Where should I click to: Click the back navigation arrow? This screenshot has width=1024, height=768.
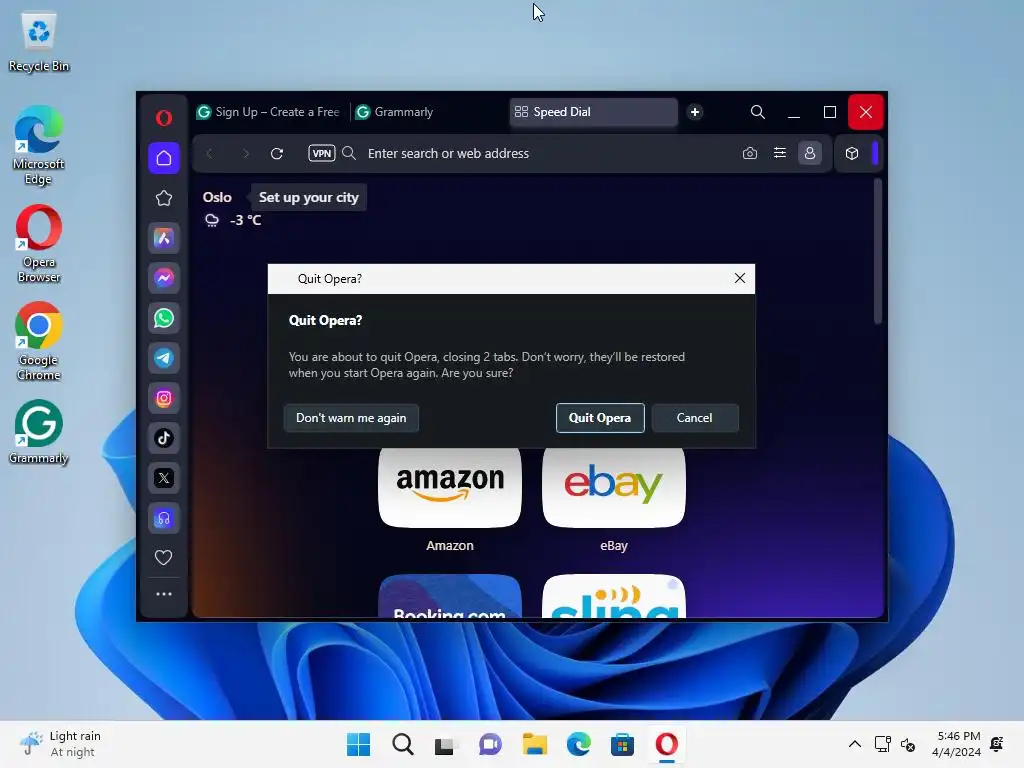point(210,153)
